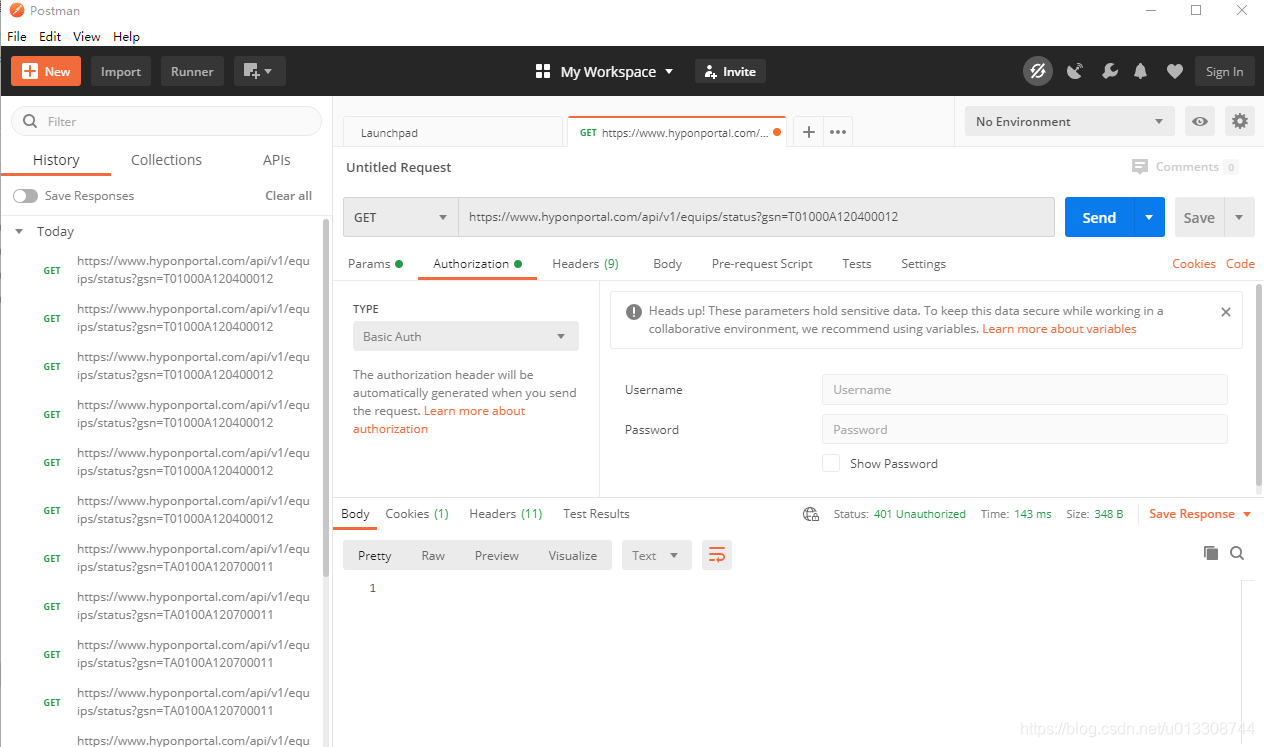
Task: Check the Show Password box
Action: (x=831, y=463)
